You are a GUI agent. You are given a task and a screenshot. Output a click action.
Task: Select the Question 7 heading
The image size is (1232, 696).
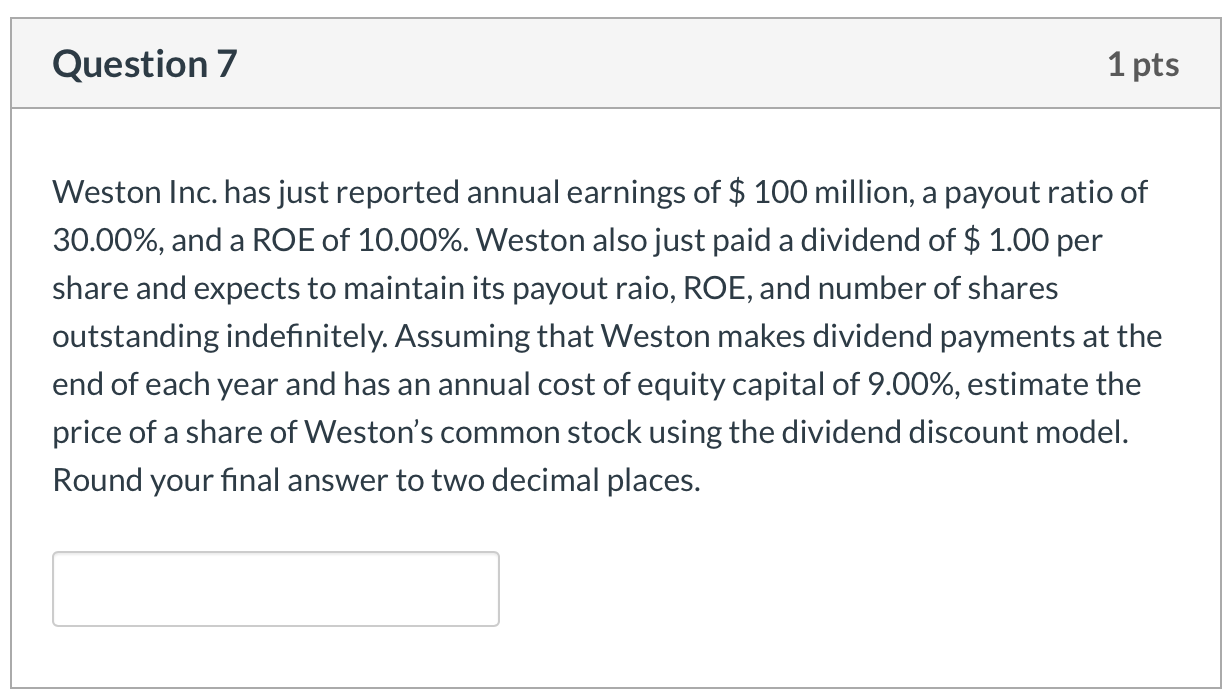pyautogui.click(x=143, y=63)
